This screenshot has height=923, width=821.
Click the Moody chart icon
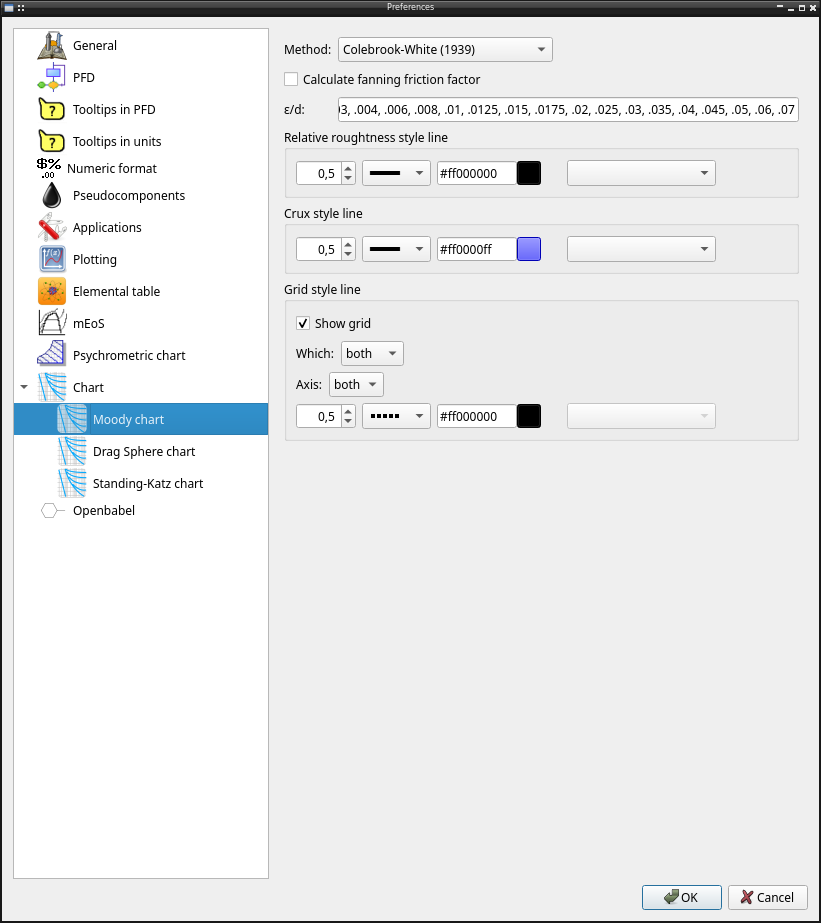(72, 419)
